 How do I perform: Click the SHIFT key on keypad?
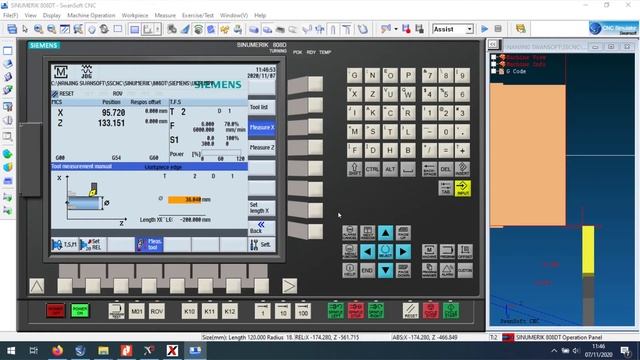354,169
